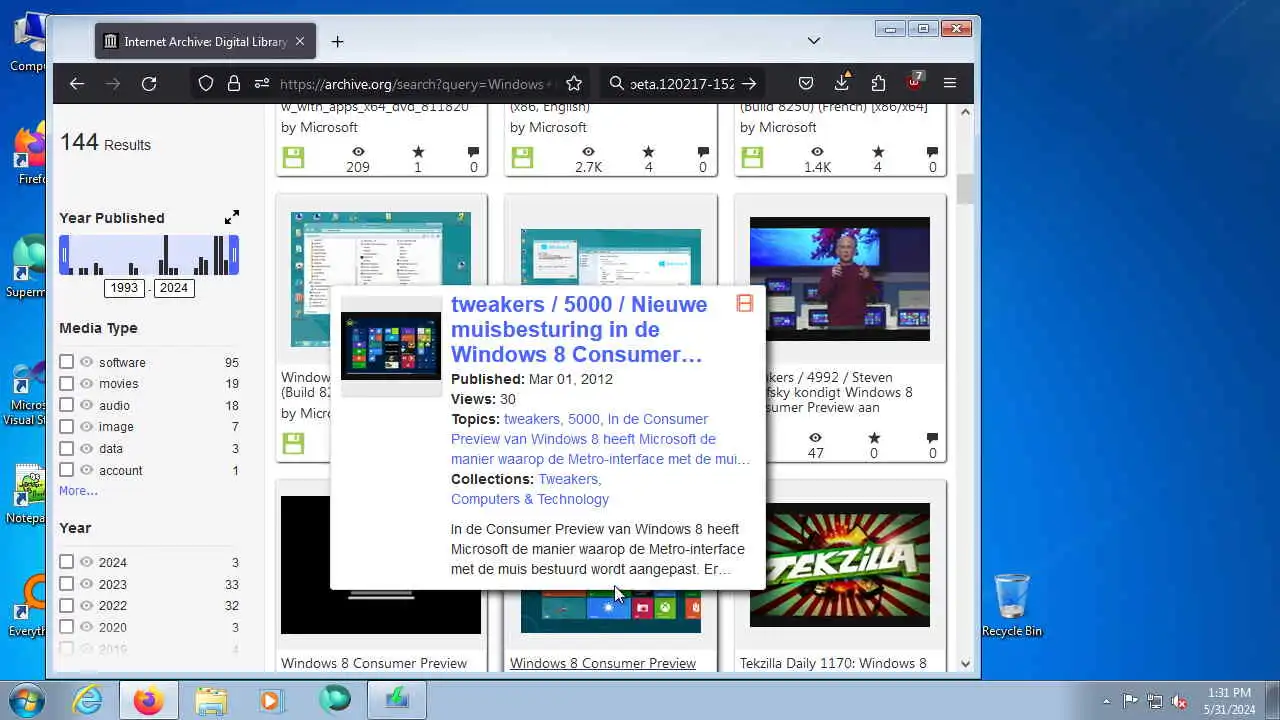Open the Recycle Bin on desktop

1012,605
